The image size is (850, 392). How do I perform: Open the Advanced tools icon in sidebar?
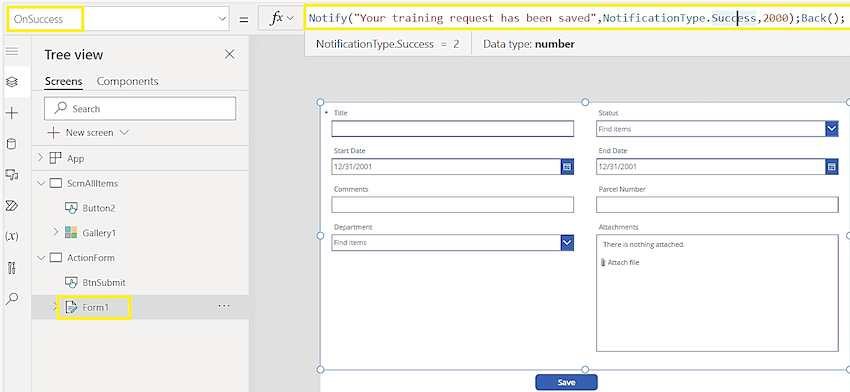(x=12, y=267)
